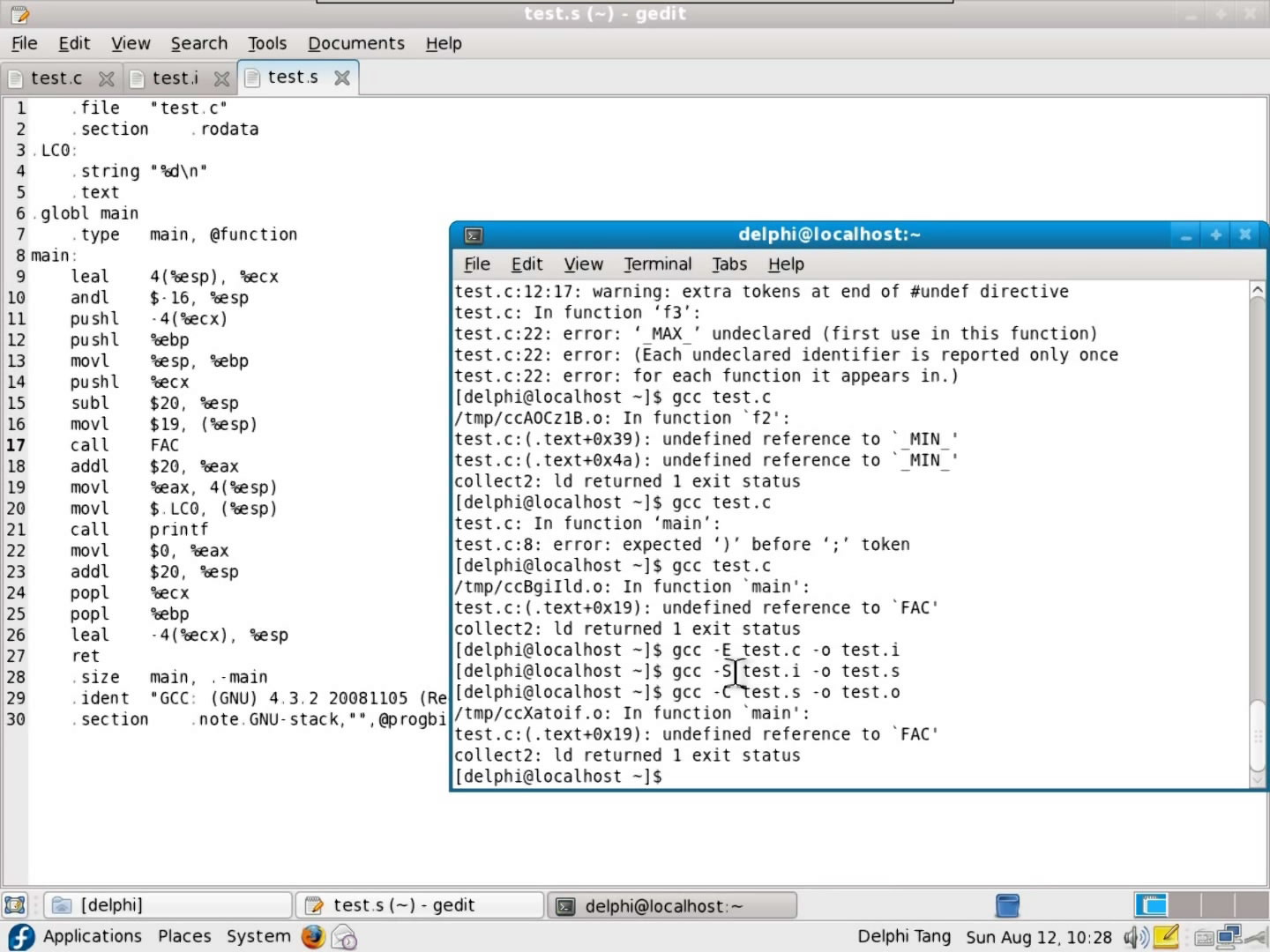Switch to the [delphi] file manager taskbar button
The height and width of the screenshot is (952, 1270).
tap(168, 905)
